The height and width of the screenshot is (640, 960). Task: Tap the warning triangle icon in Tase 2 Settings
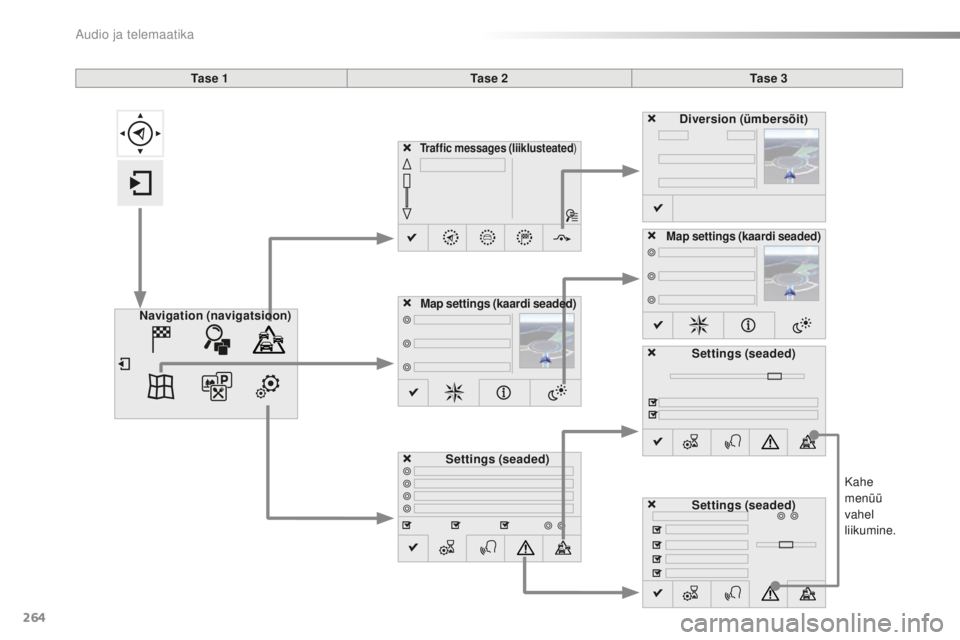click(x=525, y=548)
